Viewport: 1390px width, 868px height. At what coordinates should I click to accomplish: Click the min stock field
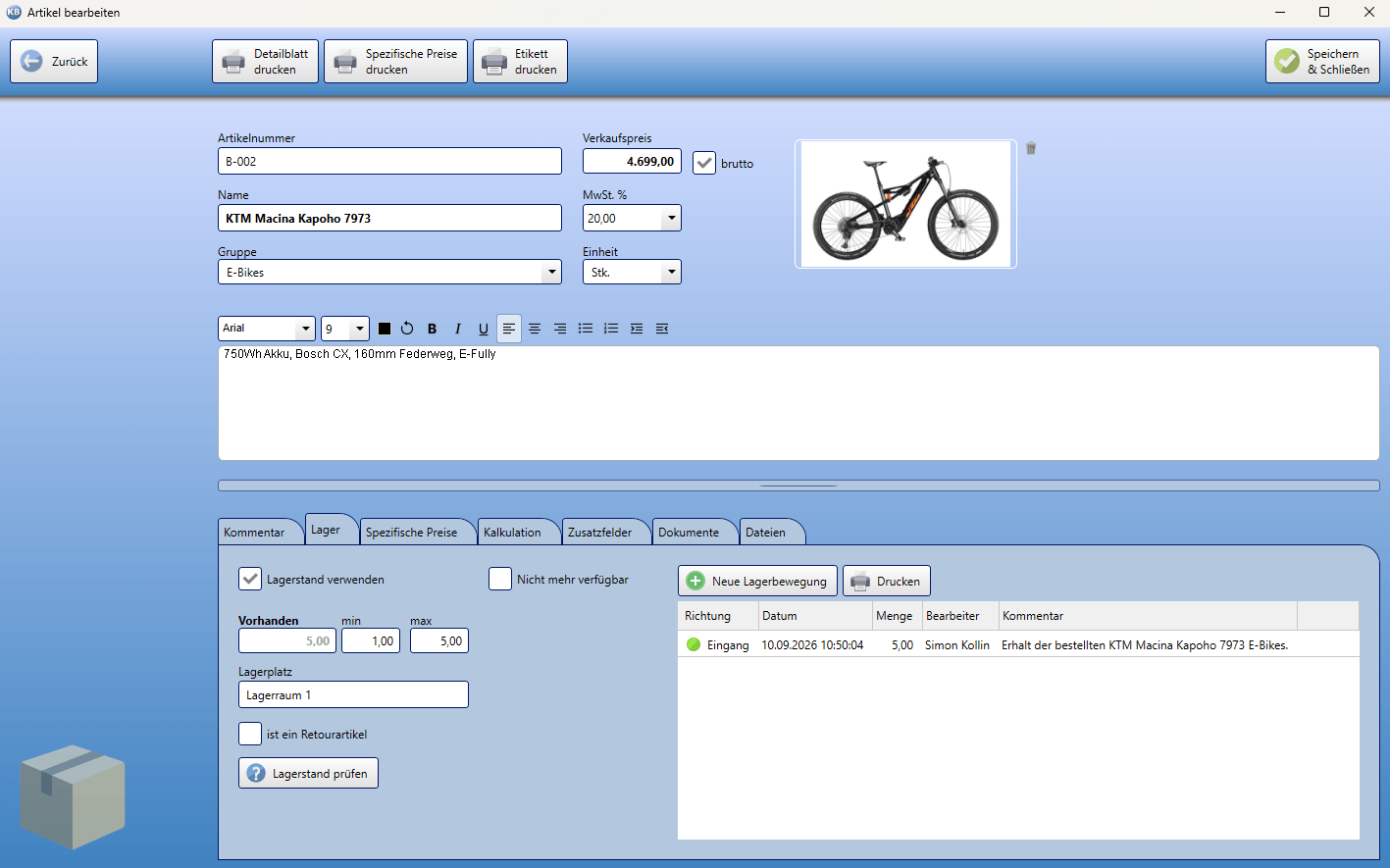click(371, 640)
